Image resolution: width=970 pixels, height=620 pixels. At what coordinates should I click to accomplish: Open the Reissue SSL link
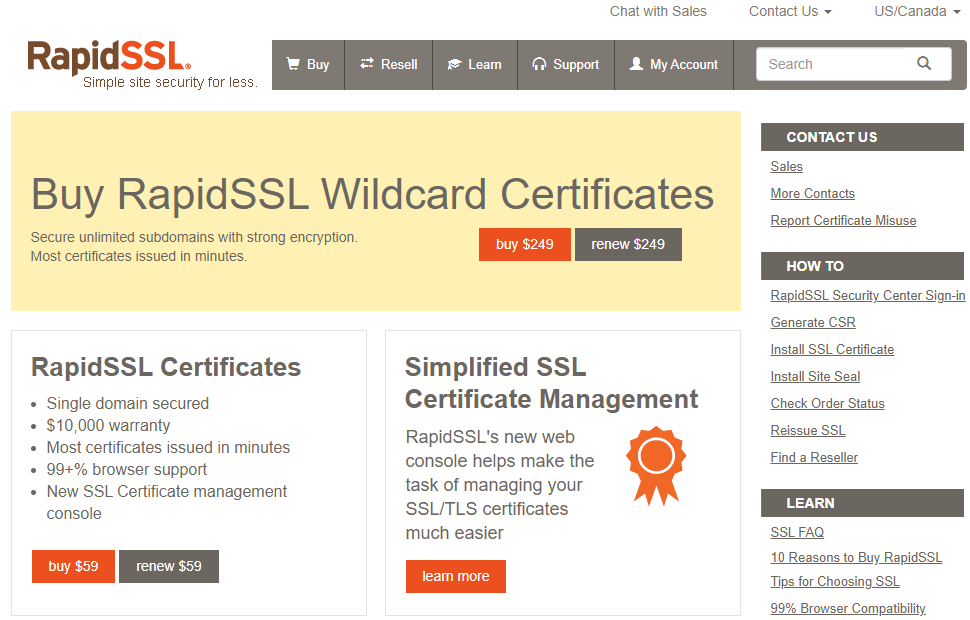pyautogui.click(x=807, y=431)
